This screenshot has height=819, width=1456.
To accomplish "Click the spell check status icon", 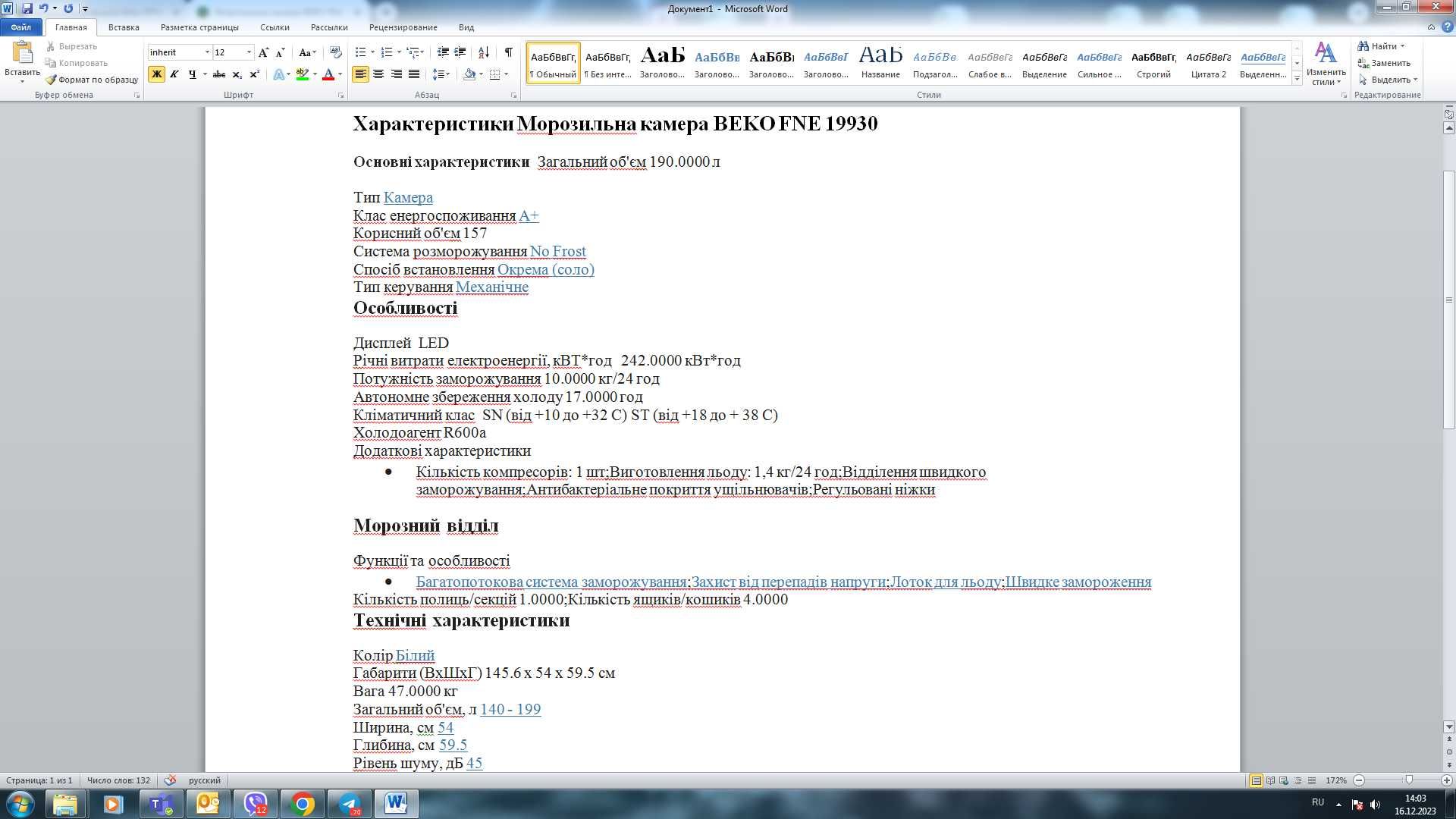I will pos(171,780).
